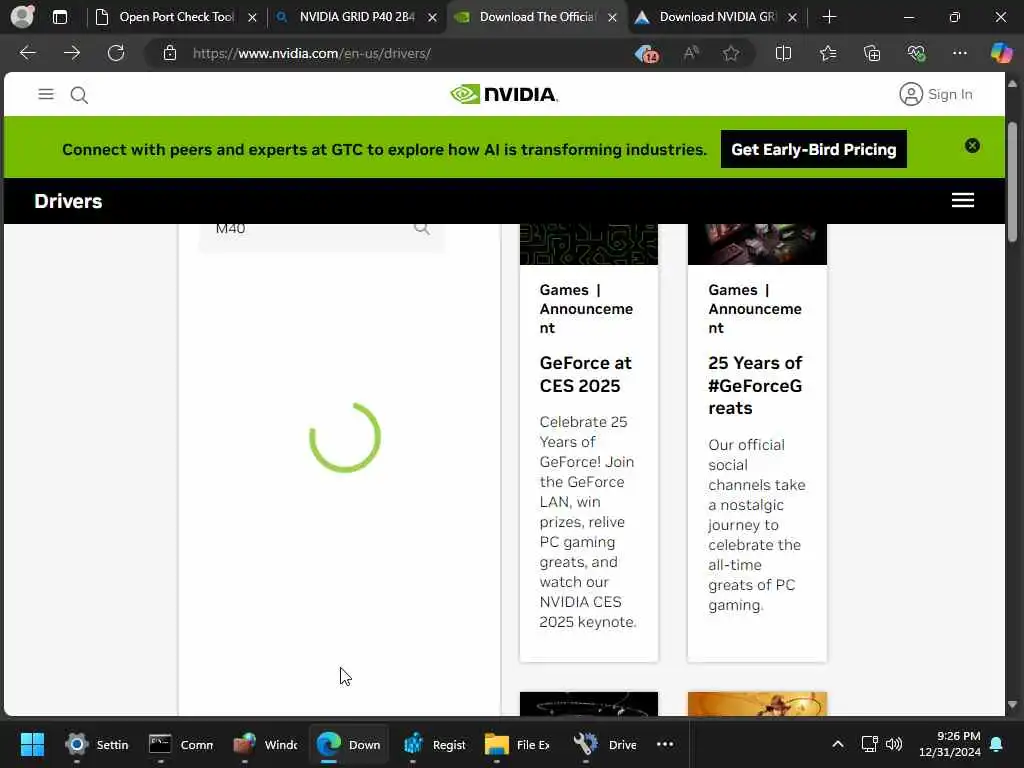Open the NVIDIA site hamburger menu
Screen dimensions: 1024x768
[x=46, y=94]
